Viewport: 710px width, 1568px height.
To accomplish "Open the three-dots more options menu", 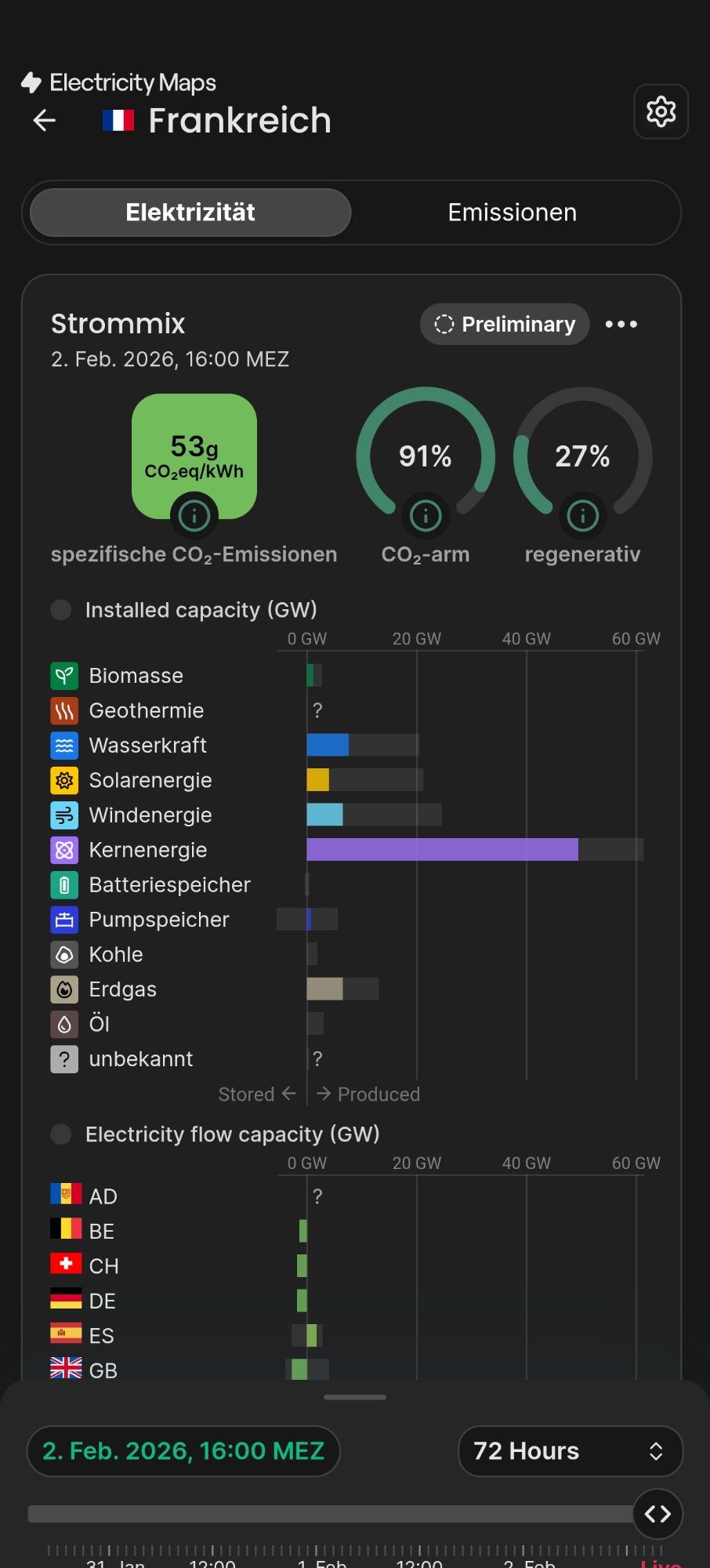I will click(621, 325).
